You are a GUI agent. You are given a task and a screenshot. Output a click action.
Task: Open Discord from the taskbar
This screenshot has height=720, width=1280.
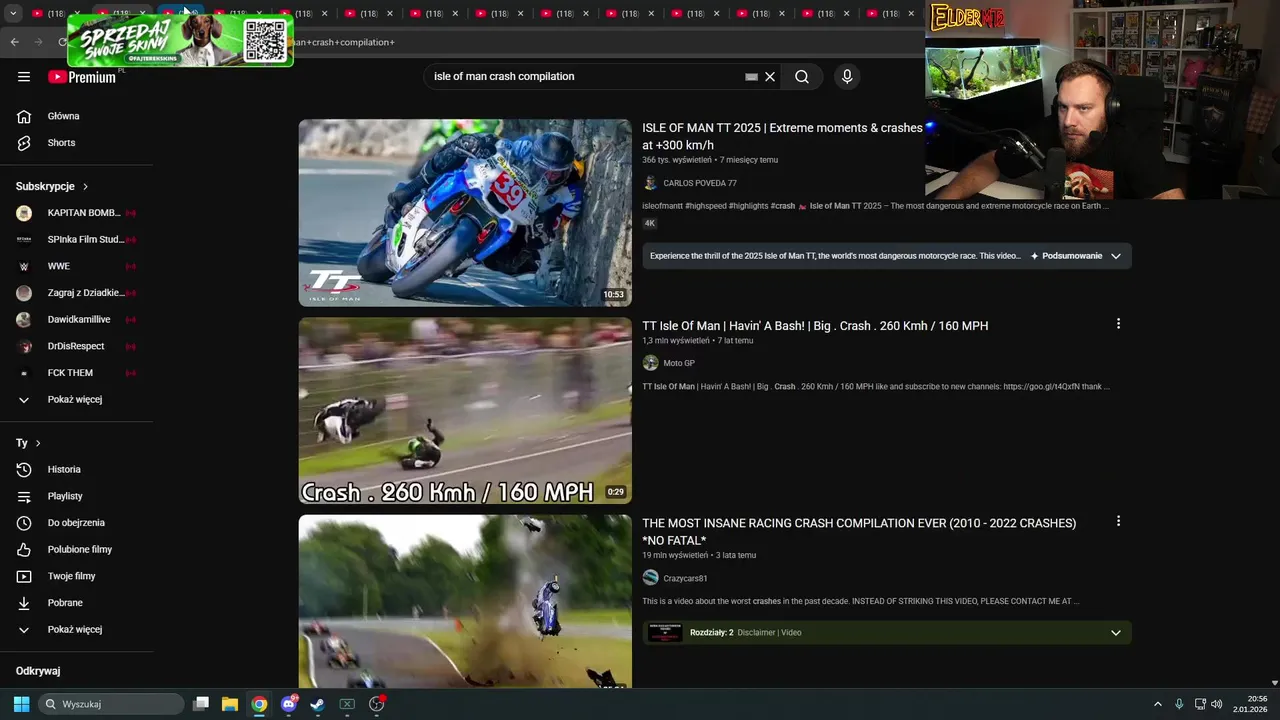click(289, 704)
